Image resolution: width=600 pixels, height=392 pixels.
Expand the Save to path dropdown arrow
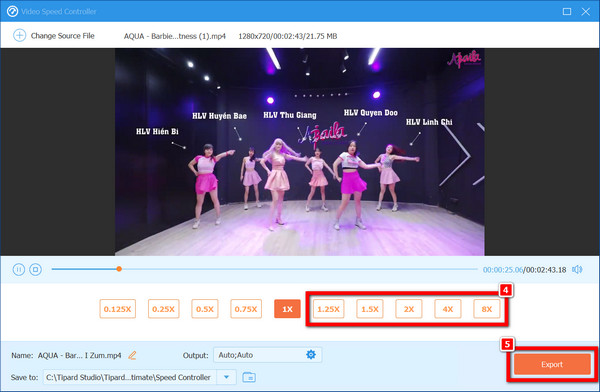tap(227, 377)
